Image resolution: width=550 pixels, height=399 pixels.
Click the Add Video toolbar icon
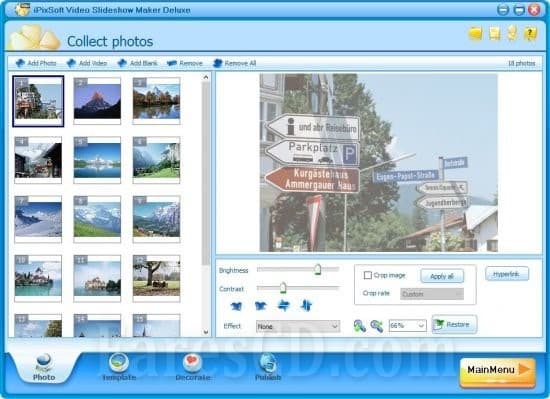(72, 63)
